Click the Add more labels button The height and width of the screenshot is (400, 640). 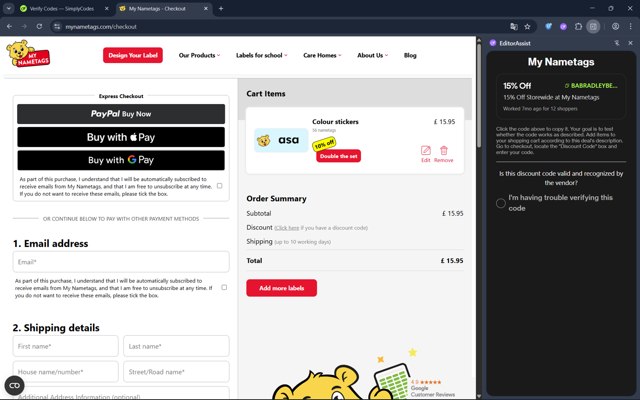[x=281, y=288]
